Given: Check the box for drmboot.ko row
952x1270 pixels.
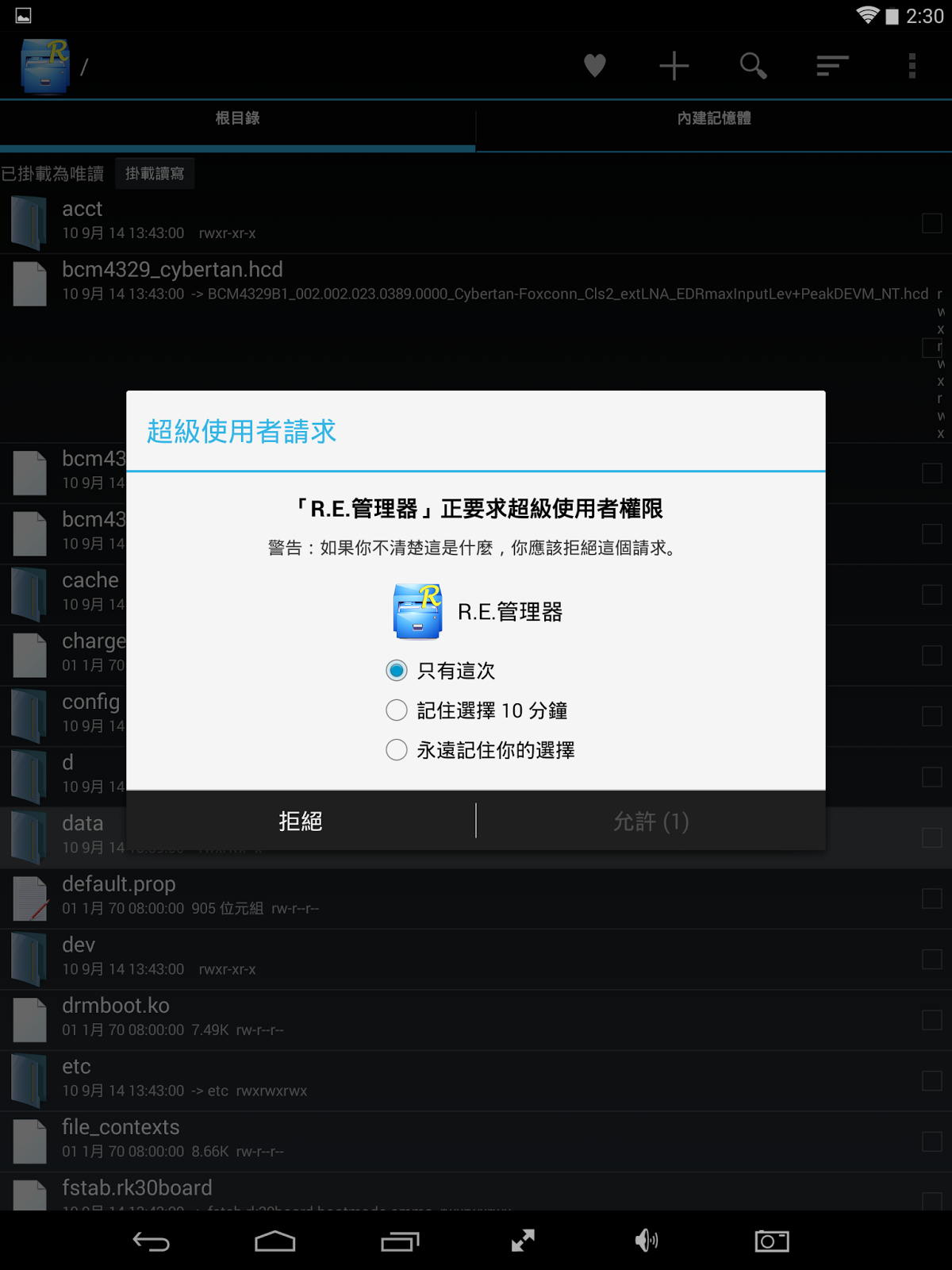Looking at the screenshot, I should click(x=932, y=1020).
